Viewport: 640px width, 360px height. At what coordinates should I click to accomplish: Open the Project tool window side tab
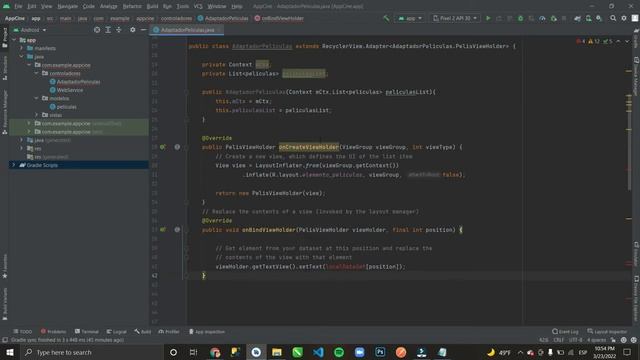(5, 37)
